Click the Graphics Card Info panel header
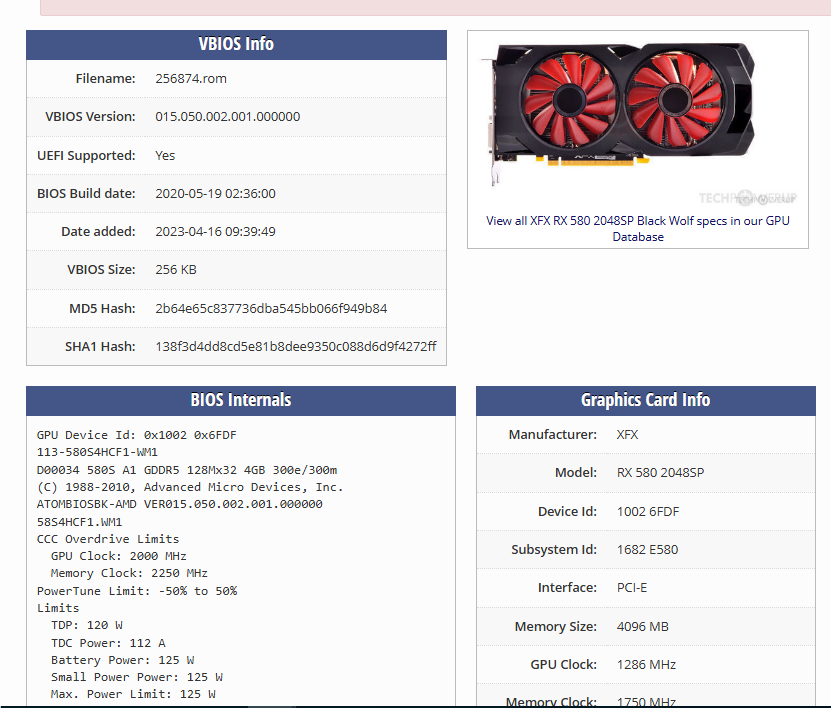831x708 pixels. 646,401
